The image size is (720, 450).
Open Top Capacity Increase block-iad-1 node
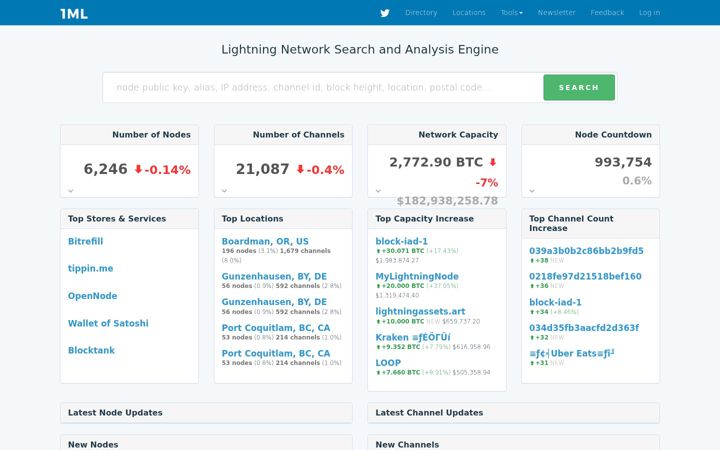pos(401,241)
